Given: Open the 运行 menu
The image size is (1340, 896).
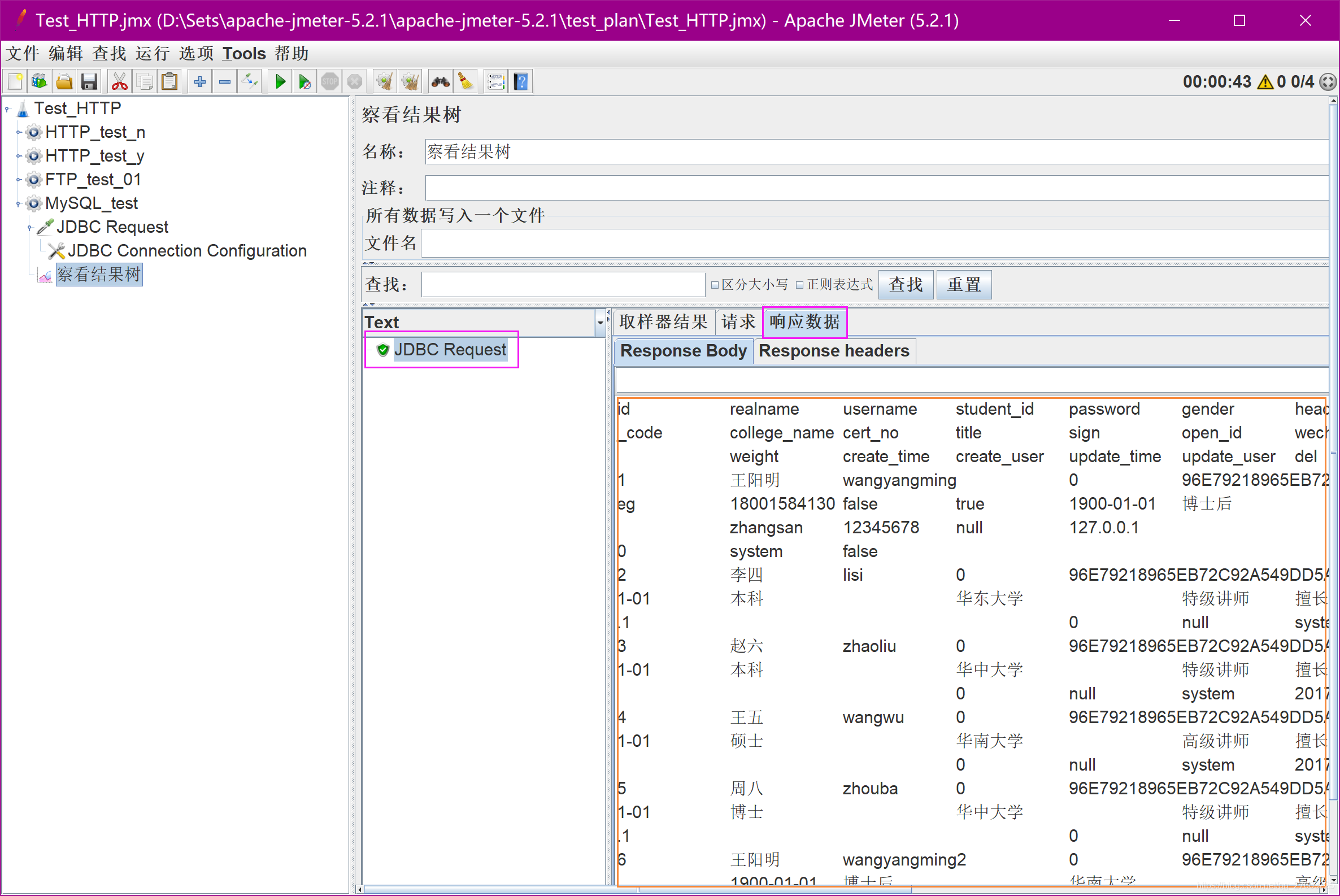Looking at the screenshot, I should (152, 54).
